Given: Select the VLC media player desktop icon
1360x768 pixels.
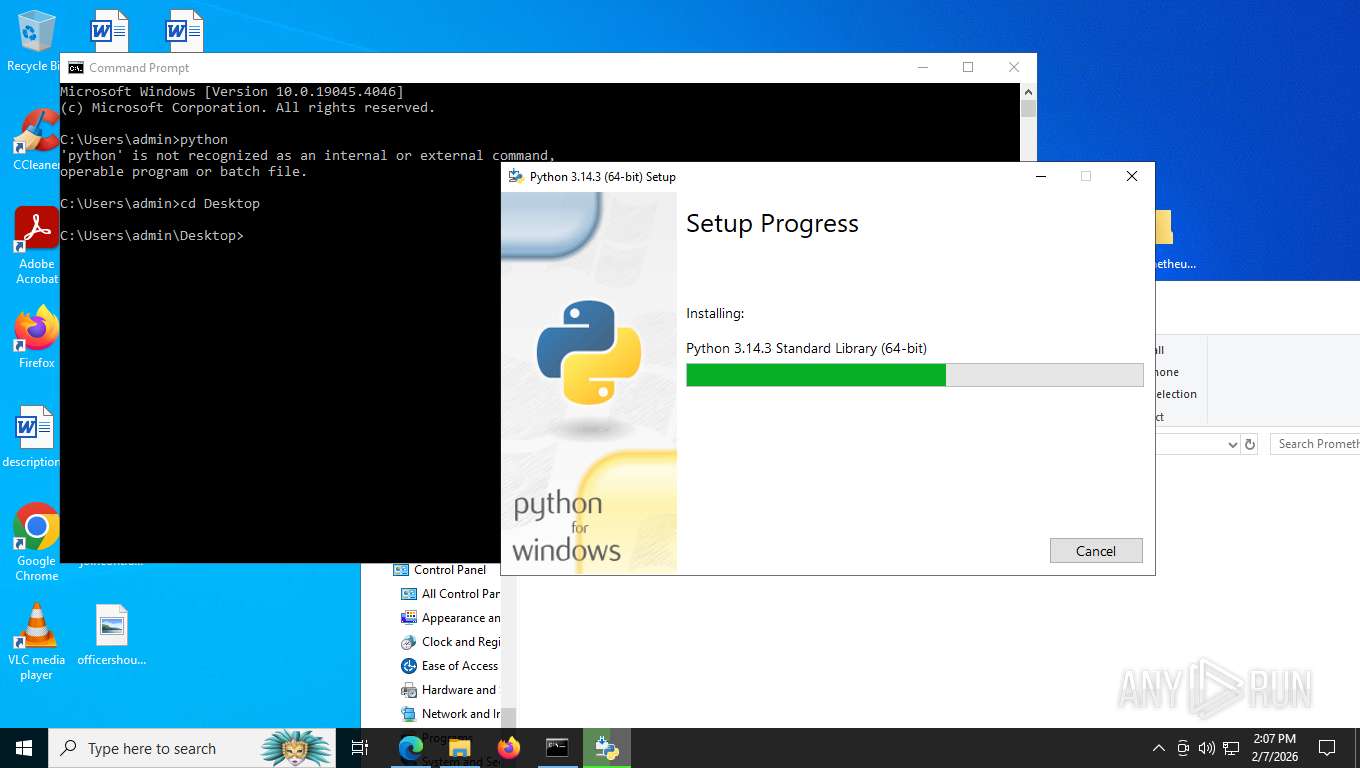Looking at the screenshot, I should [x=36, y=641].
